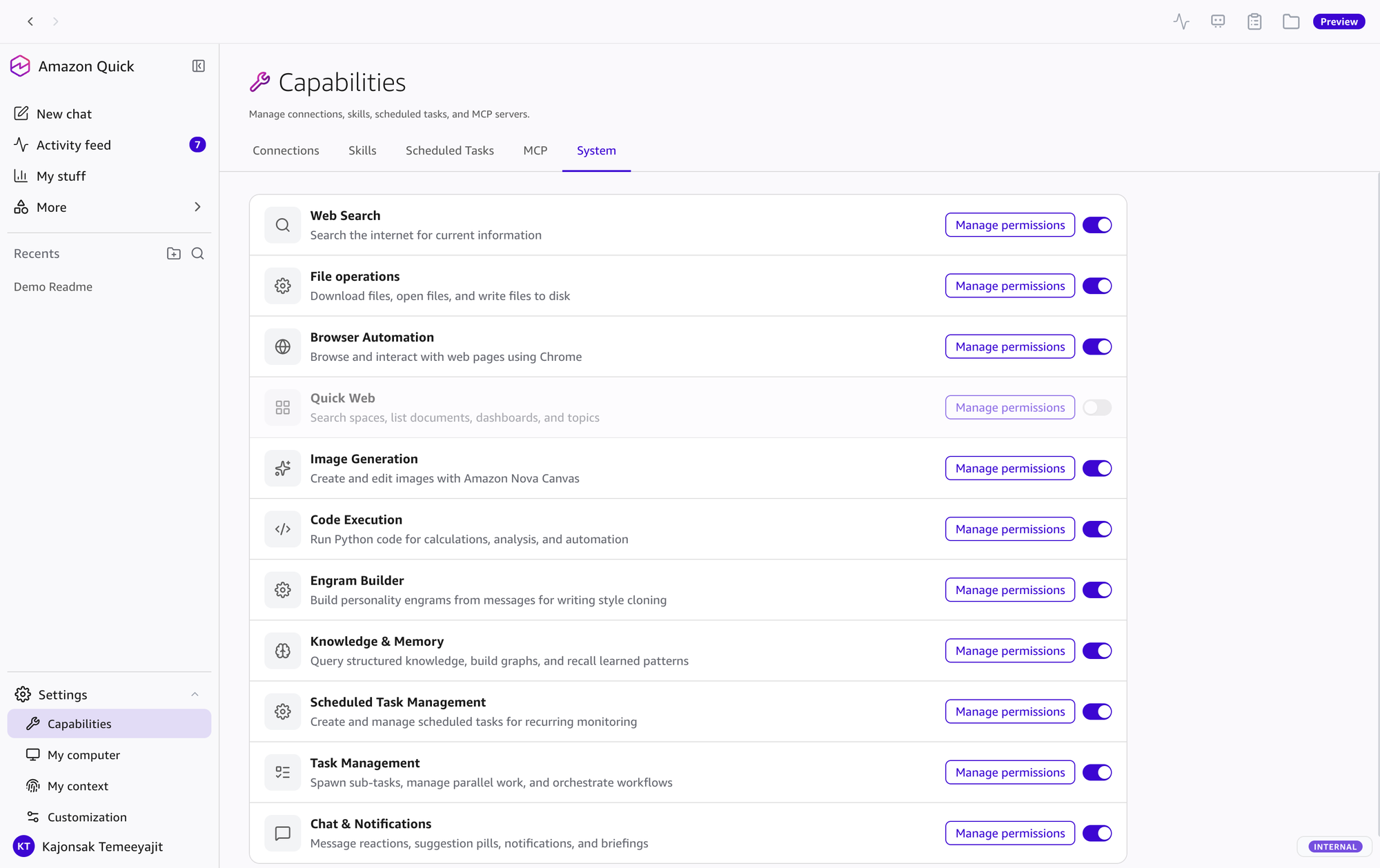Open the chat bot icon in top bar
The height and width of the screenshot is (868, 1380).
coord(1218,22)
